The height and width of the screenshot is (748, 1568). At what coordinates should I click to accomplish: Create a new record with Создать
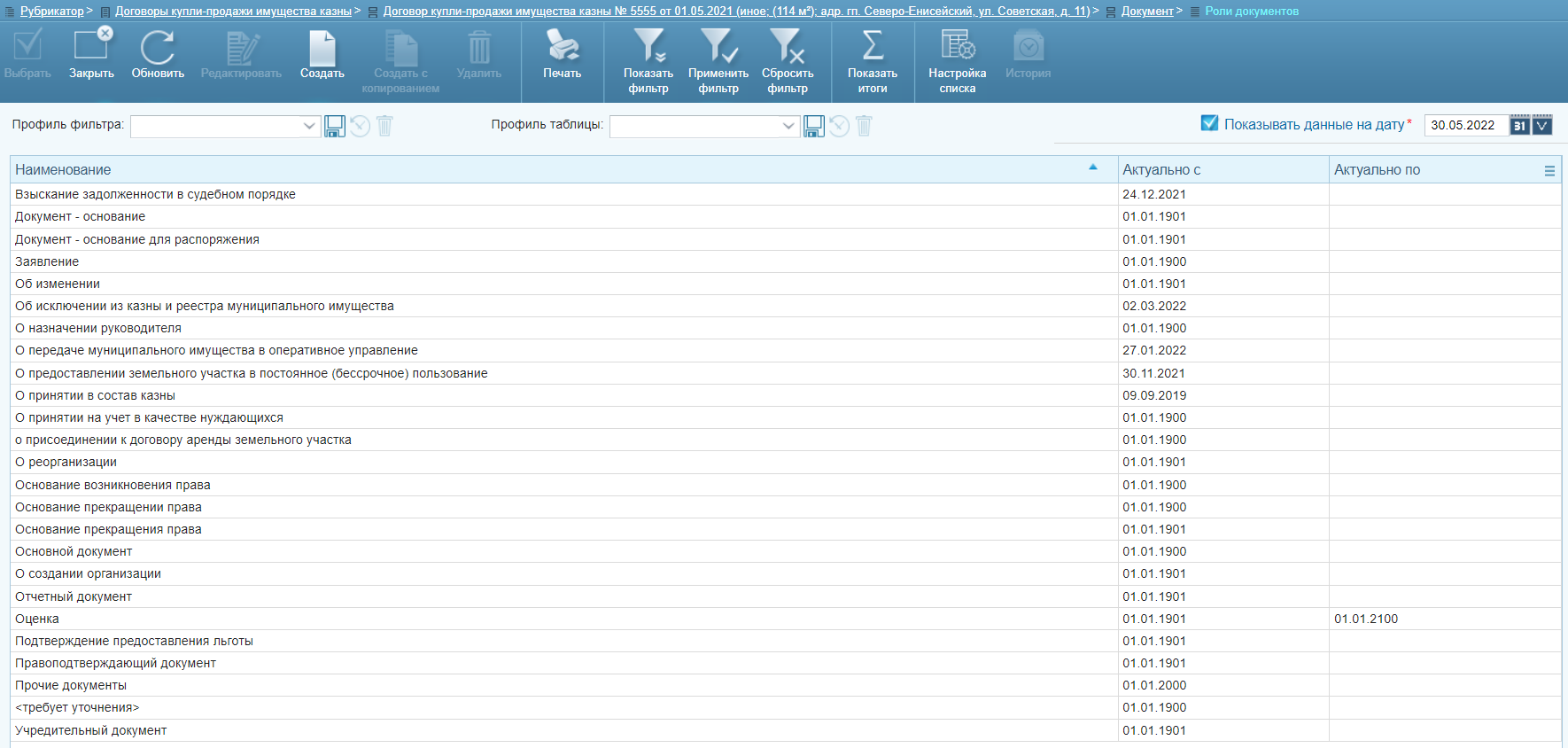point(322,47)
